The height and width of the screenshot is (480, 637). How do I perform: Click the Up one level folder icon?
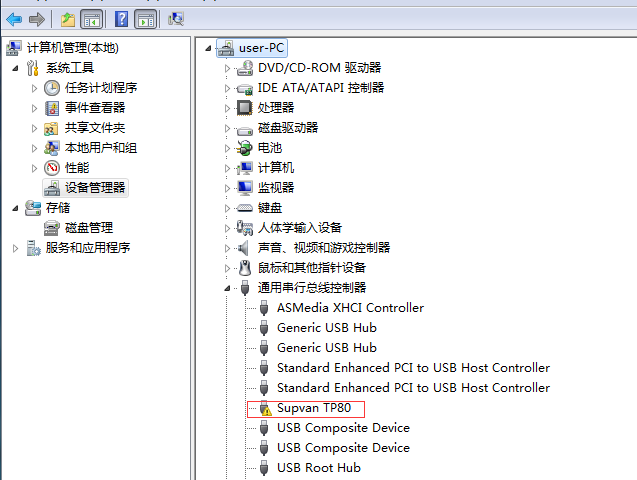click(67, 19)
